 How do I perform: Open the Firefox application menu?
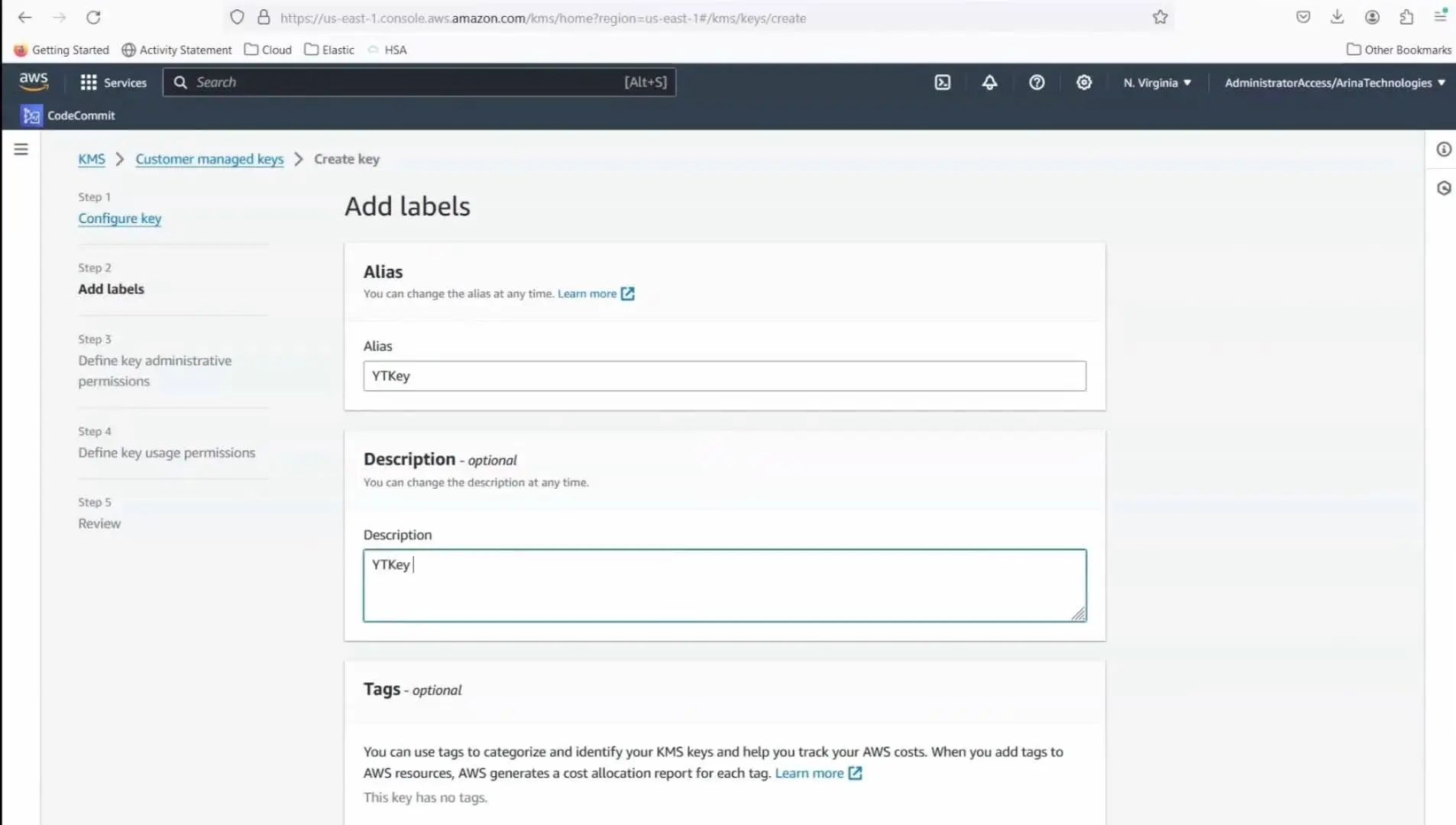(x=1441, y=17)
